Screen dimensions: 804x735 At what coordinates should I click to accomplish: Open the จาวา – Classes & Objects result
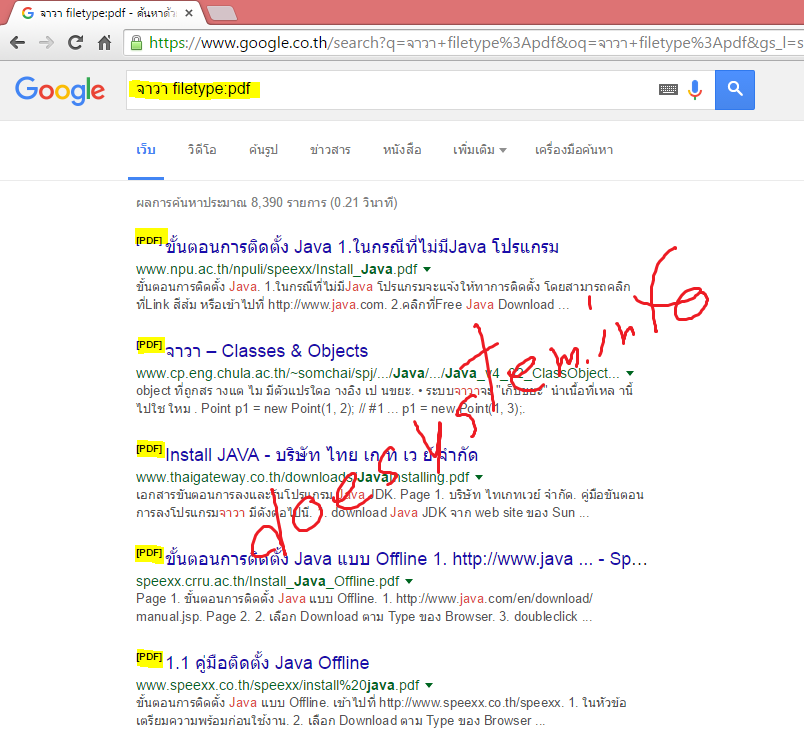267,351
